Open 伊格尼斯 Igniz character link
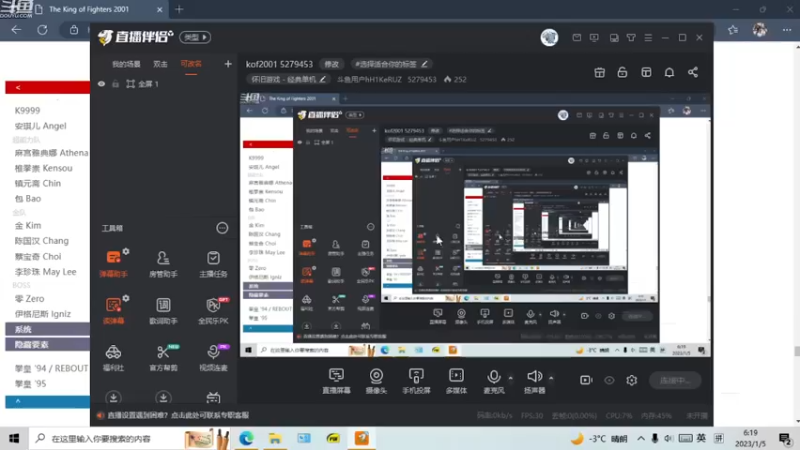 coord(42,314)
